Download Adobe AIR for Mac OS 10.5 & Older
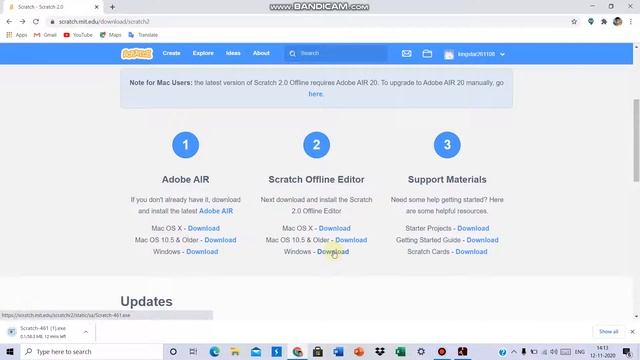Screen dimensions: 640x360 220,240
